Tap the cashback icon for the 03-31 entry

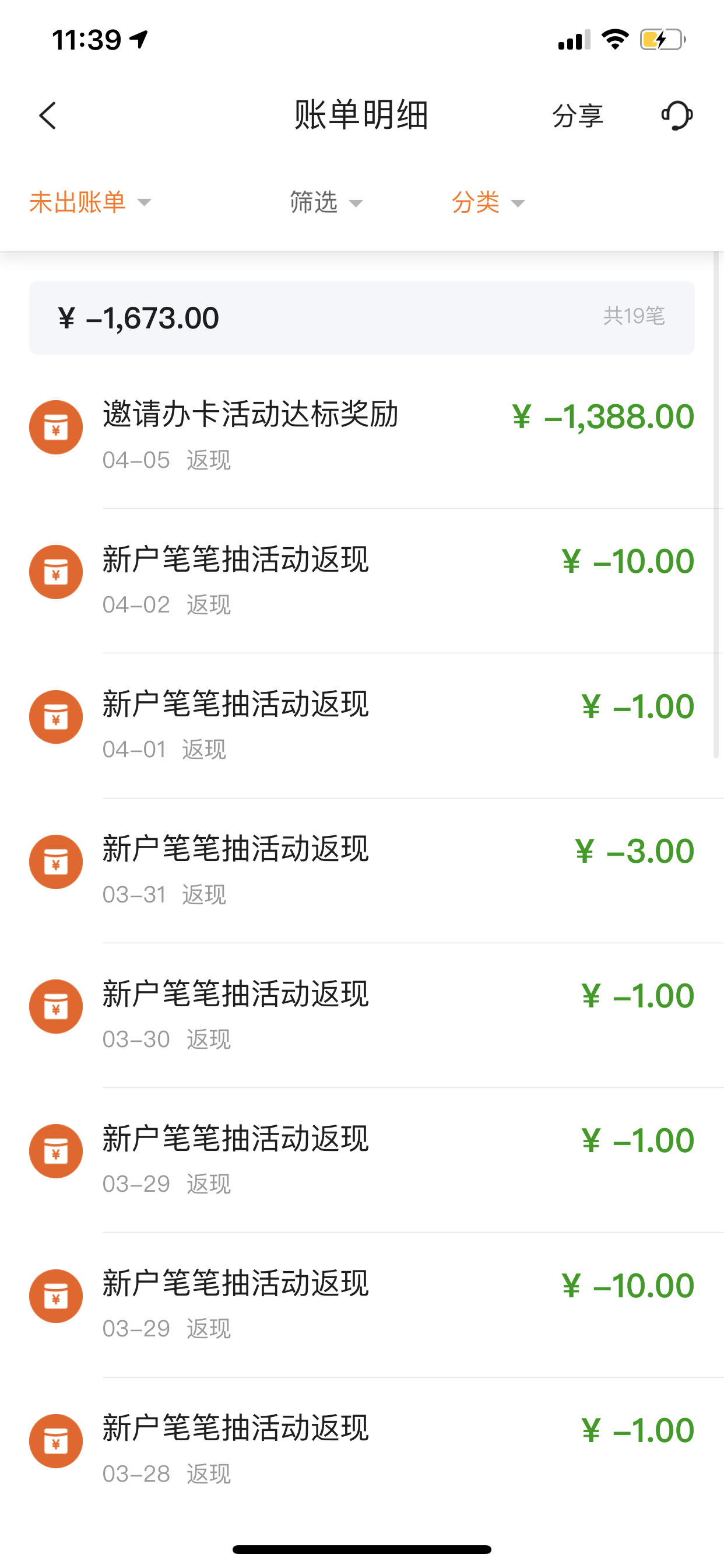[56, 862]
